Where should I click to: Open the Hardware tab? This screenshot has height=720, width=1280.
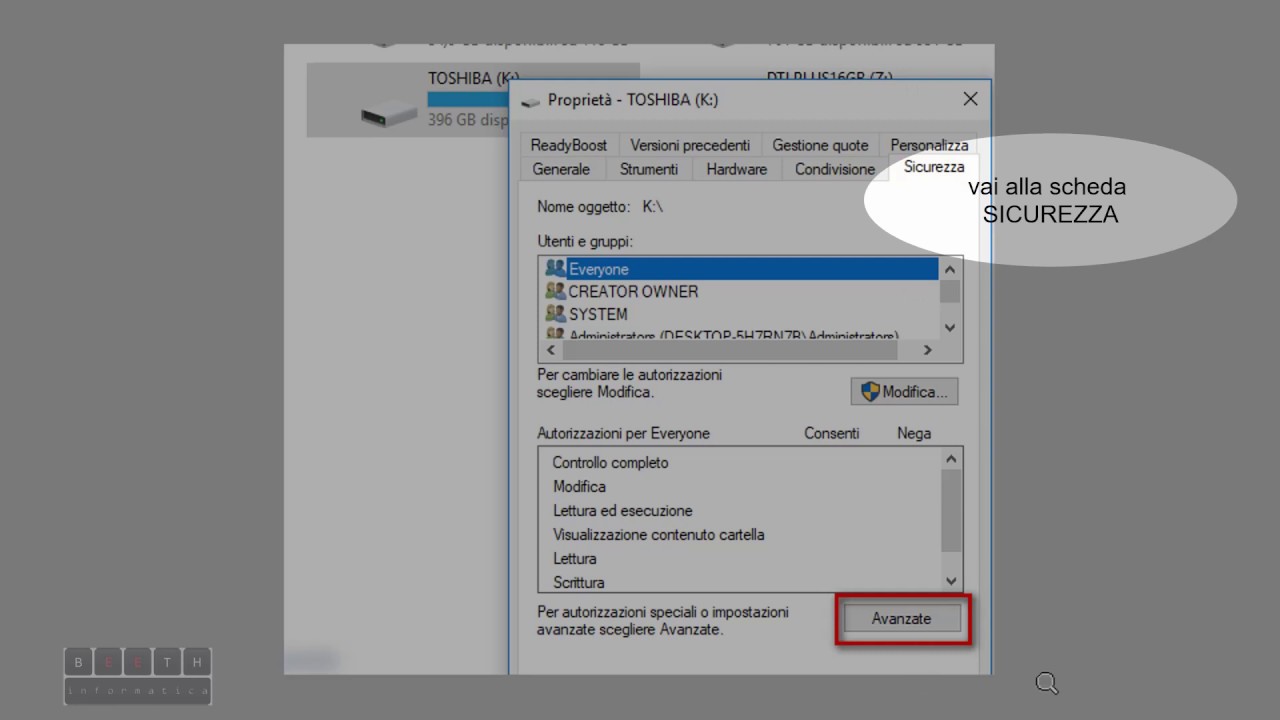(x=737, y=169)
